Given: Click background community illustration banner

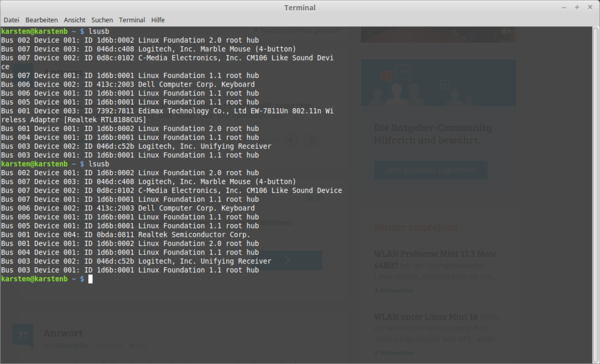Looking at the screenshot, I should 439,82.
